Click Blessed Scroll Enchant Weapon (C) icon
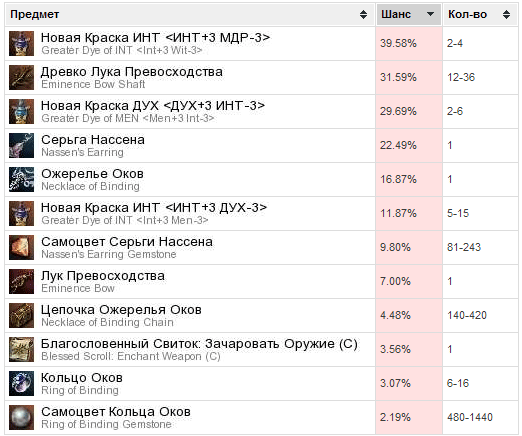Screen dimensions: 522x436 pos(21,350)
